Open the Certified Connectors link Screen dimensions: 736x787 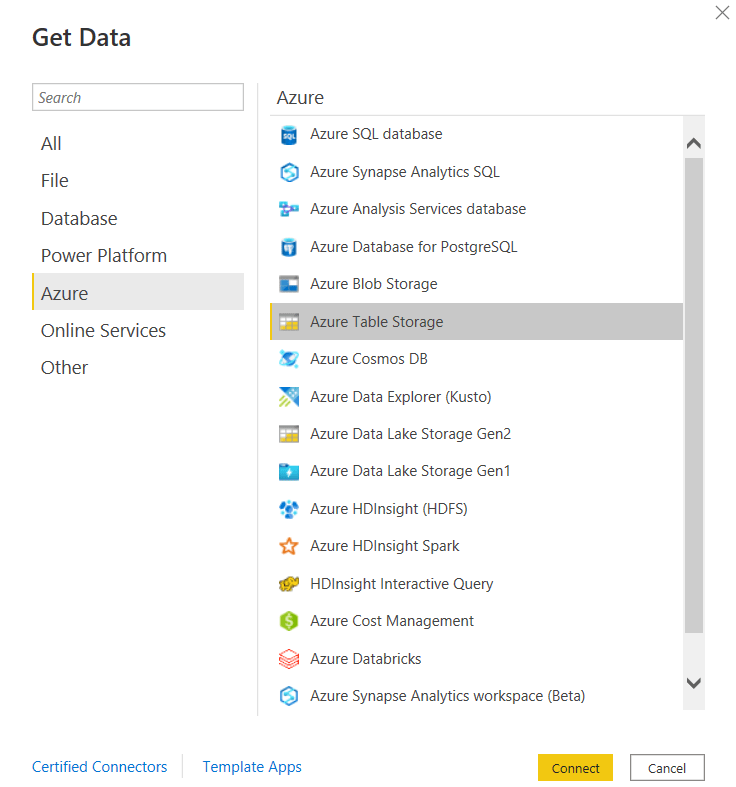(x=100, y=767)
